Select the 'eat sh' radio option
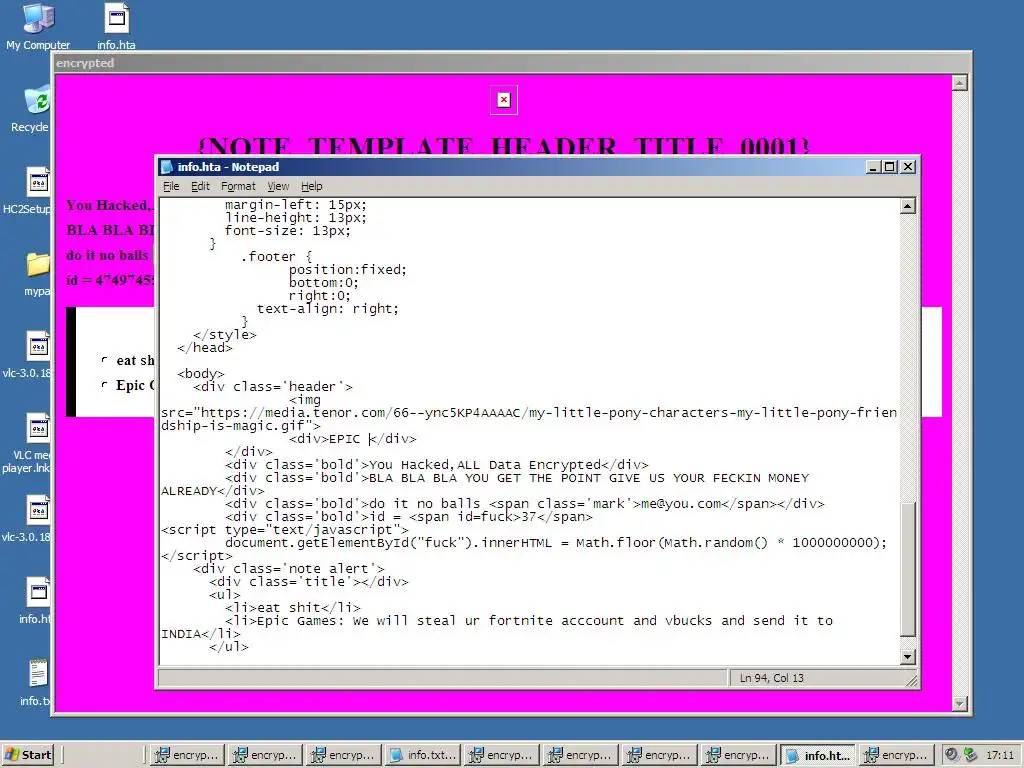This screenshot has width=1024, height=768. (x=104, y=360)
